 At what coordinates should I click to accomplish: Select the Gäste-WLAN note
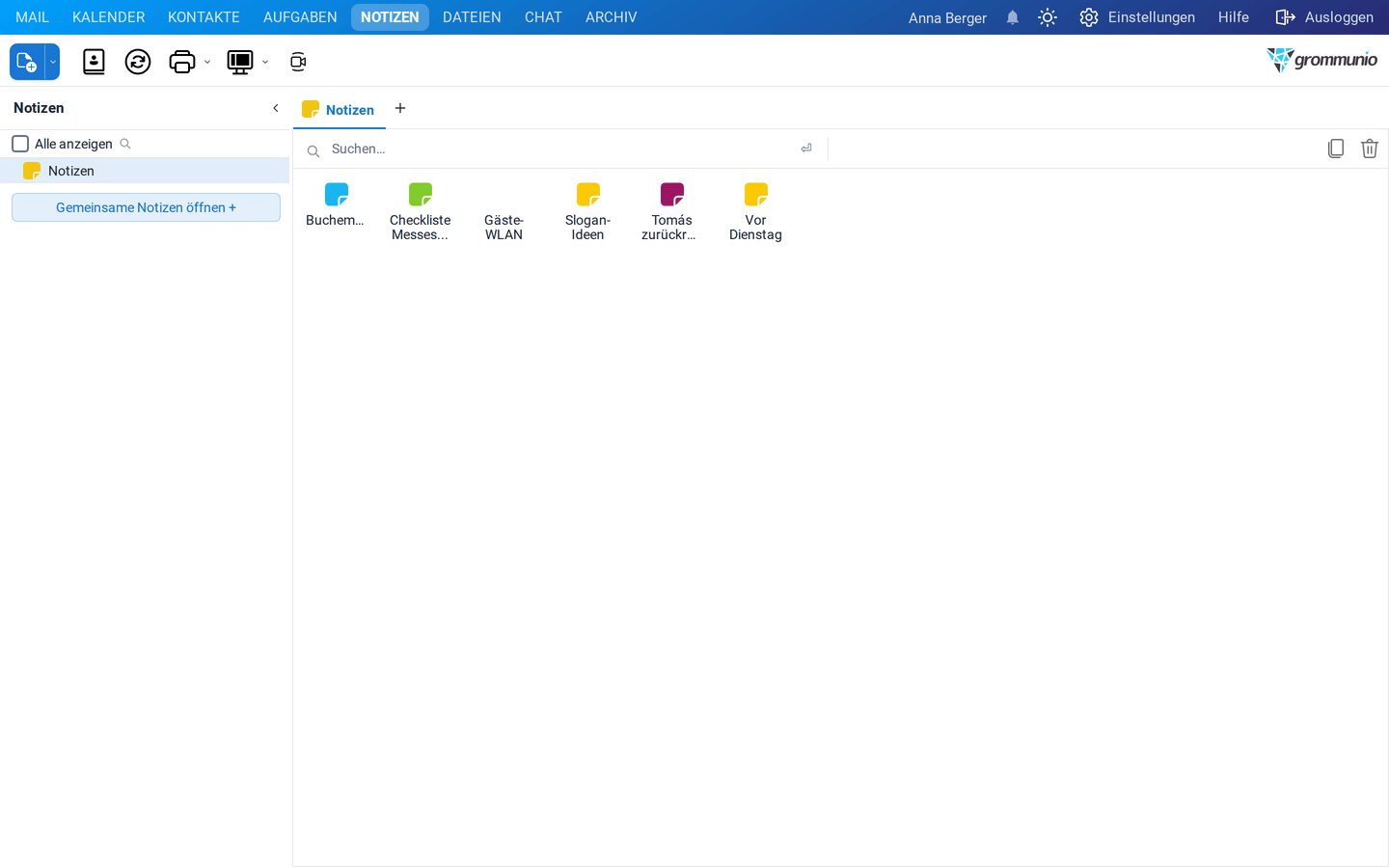(x=504, y=212)
